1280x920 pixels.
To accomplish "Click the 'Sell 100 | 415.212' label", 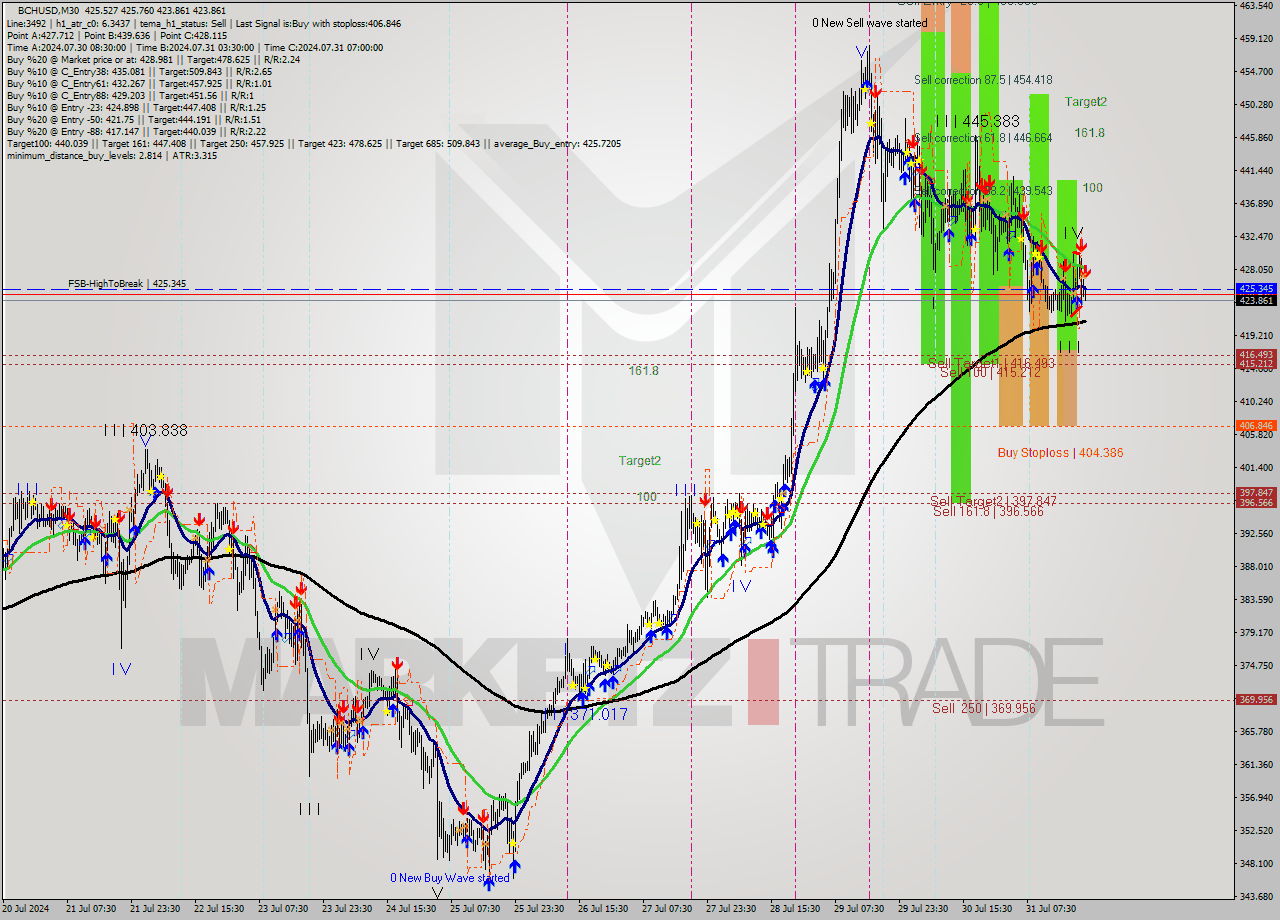I will tap(990, 372).
